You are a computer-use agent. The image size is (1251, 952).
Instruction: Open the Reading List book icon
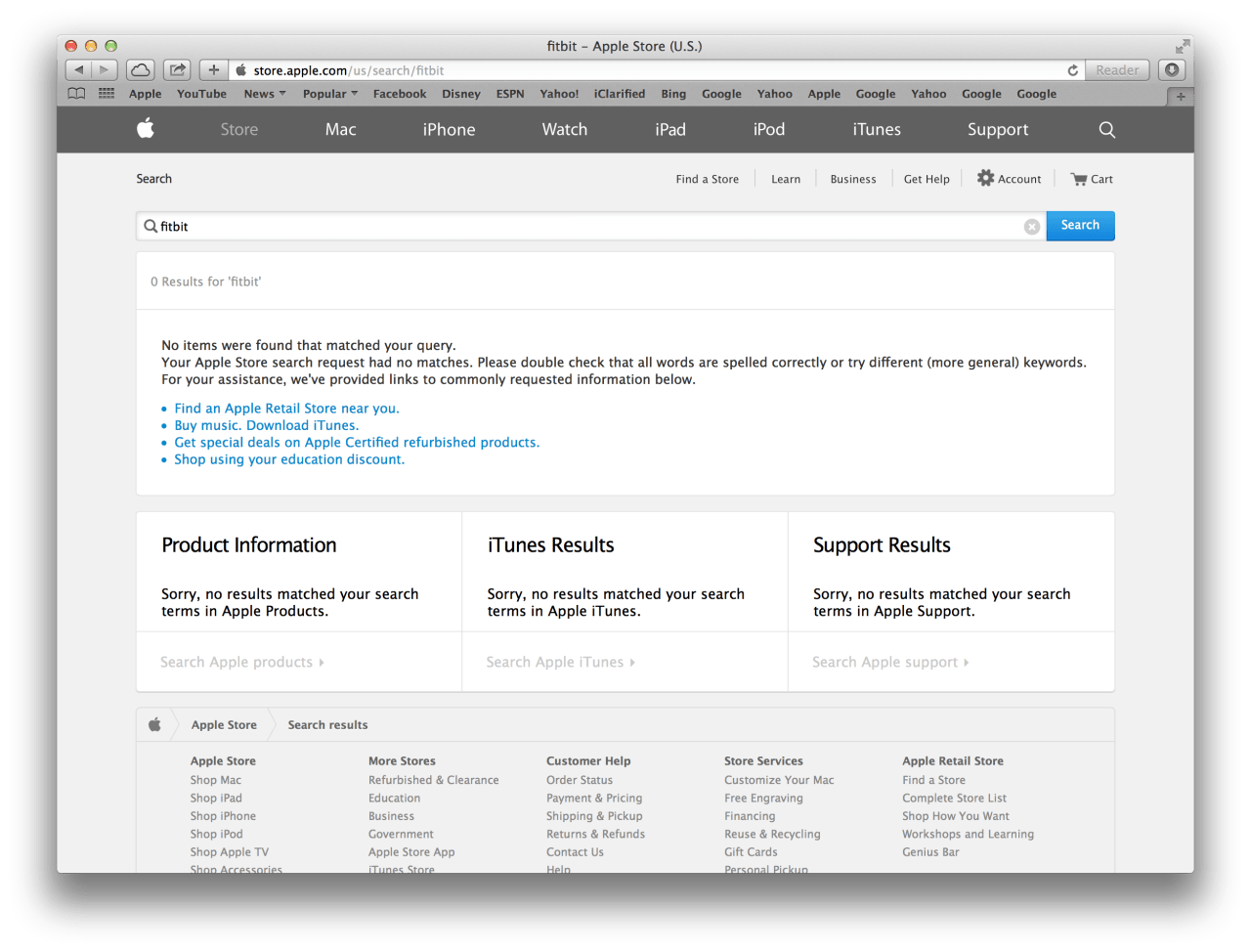click(x=76, y=94)
